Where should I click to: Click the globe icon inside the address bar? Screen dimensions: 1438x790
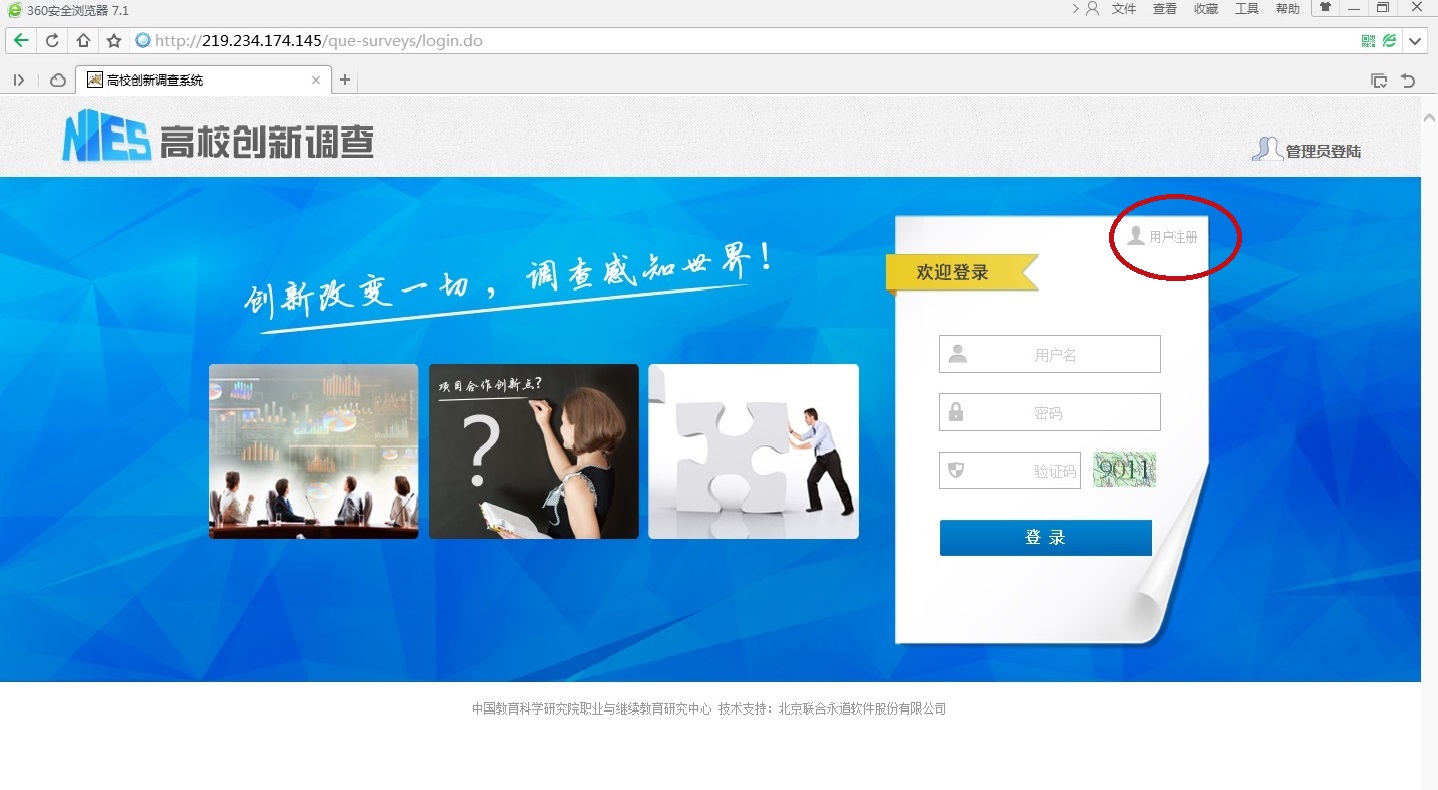point(143,40)
